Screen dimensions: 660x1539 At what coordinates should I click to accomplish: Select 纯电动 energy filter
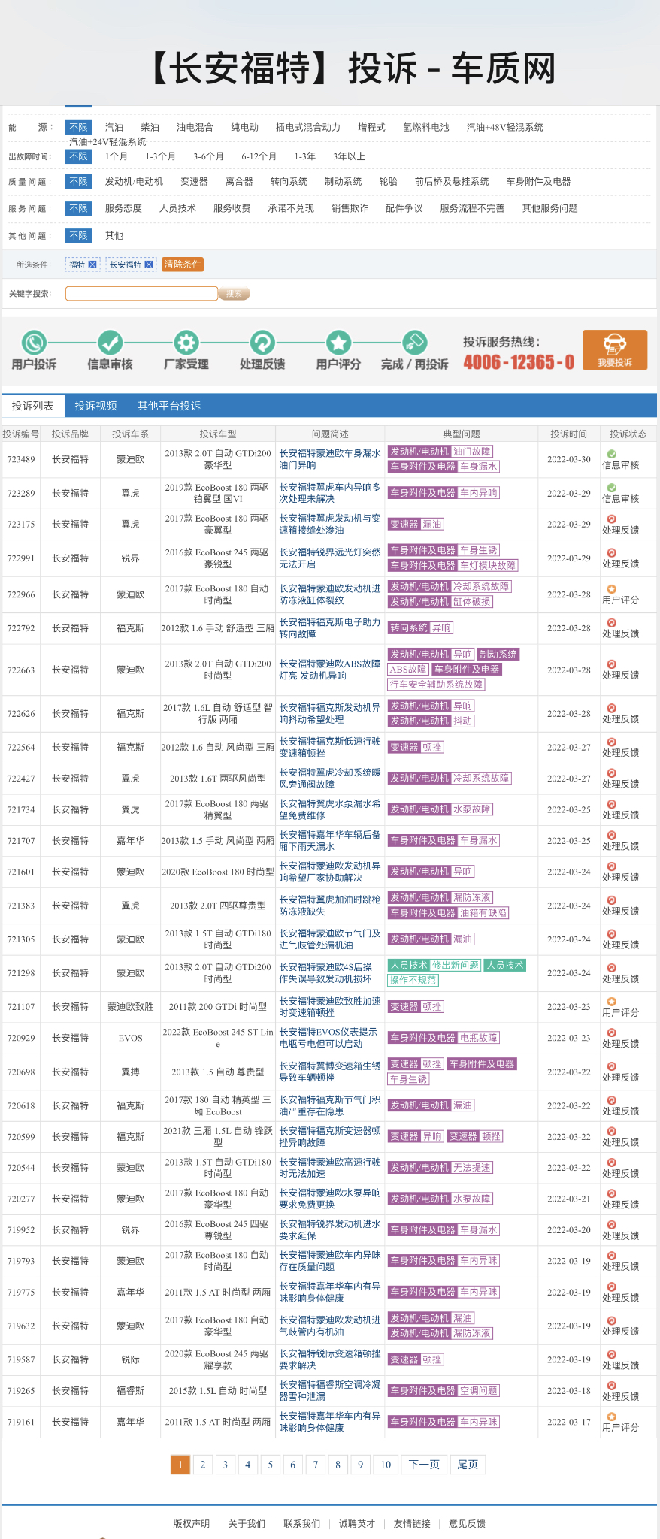(244, 127)
